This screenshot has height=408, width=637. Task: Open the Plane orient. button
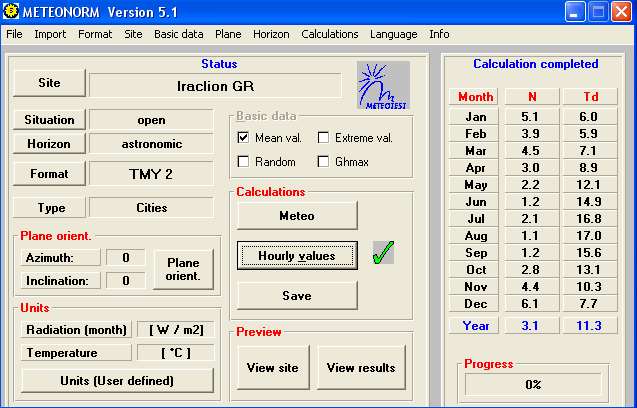pyautogui.click(x=183, y=269)
